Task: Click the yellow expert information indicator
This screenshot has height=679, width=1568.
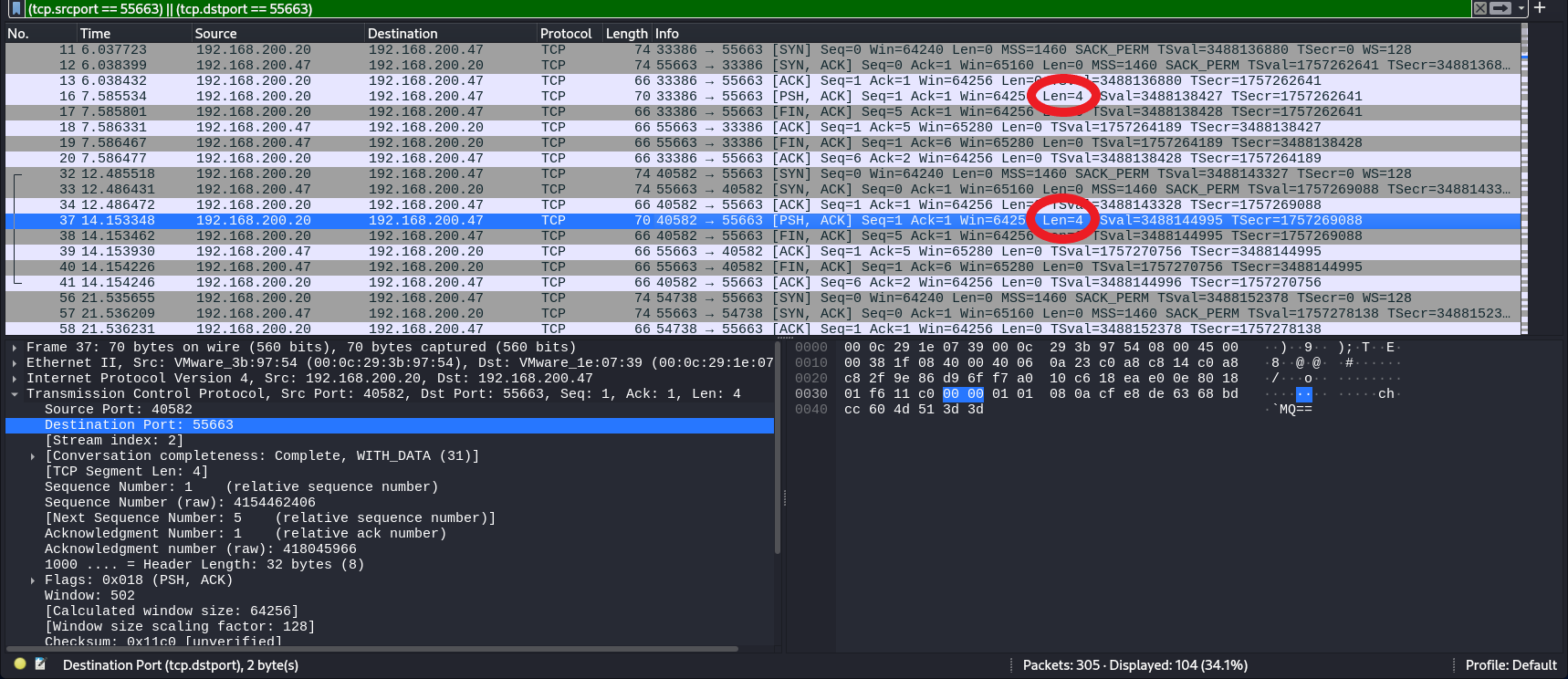Action: tap(20, 664)
